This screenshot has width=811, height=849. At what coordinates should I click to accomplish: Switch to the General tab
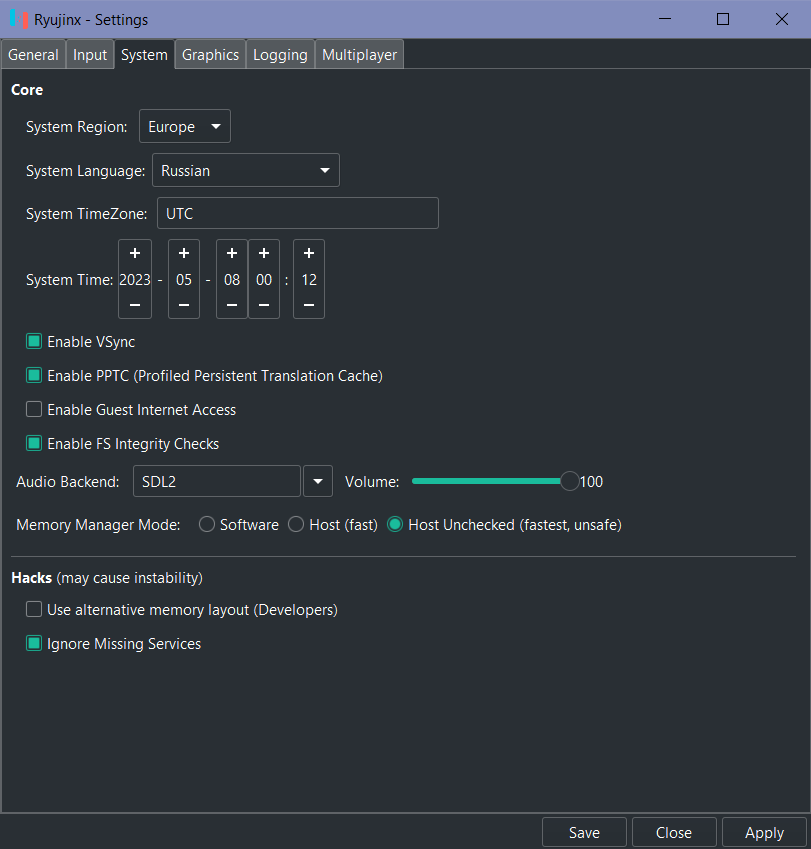[x=34, y=55]
